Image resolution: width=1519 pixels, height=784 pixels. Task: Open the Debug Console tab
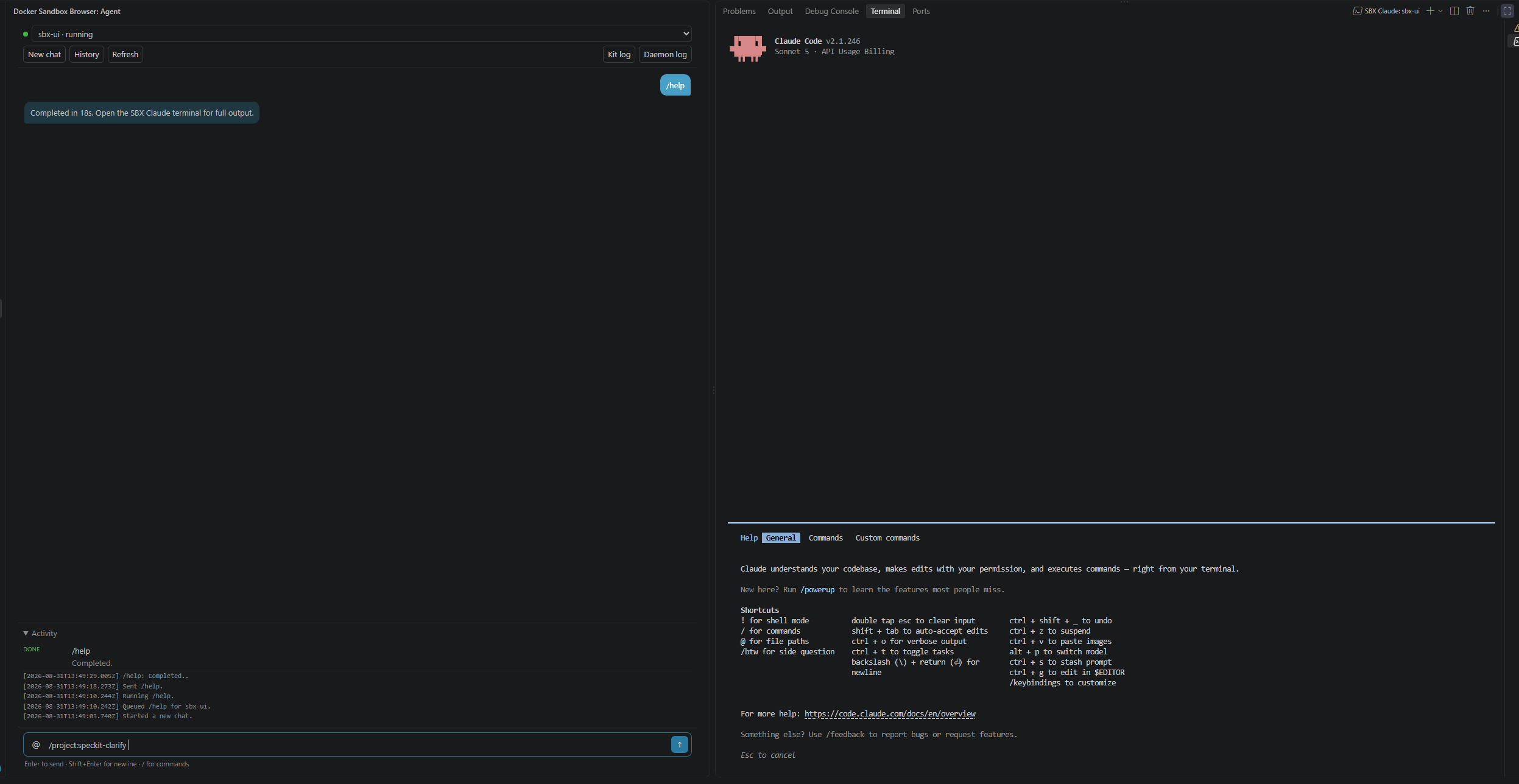(x=831, y=11)
